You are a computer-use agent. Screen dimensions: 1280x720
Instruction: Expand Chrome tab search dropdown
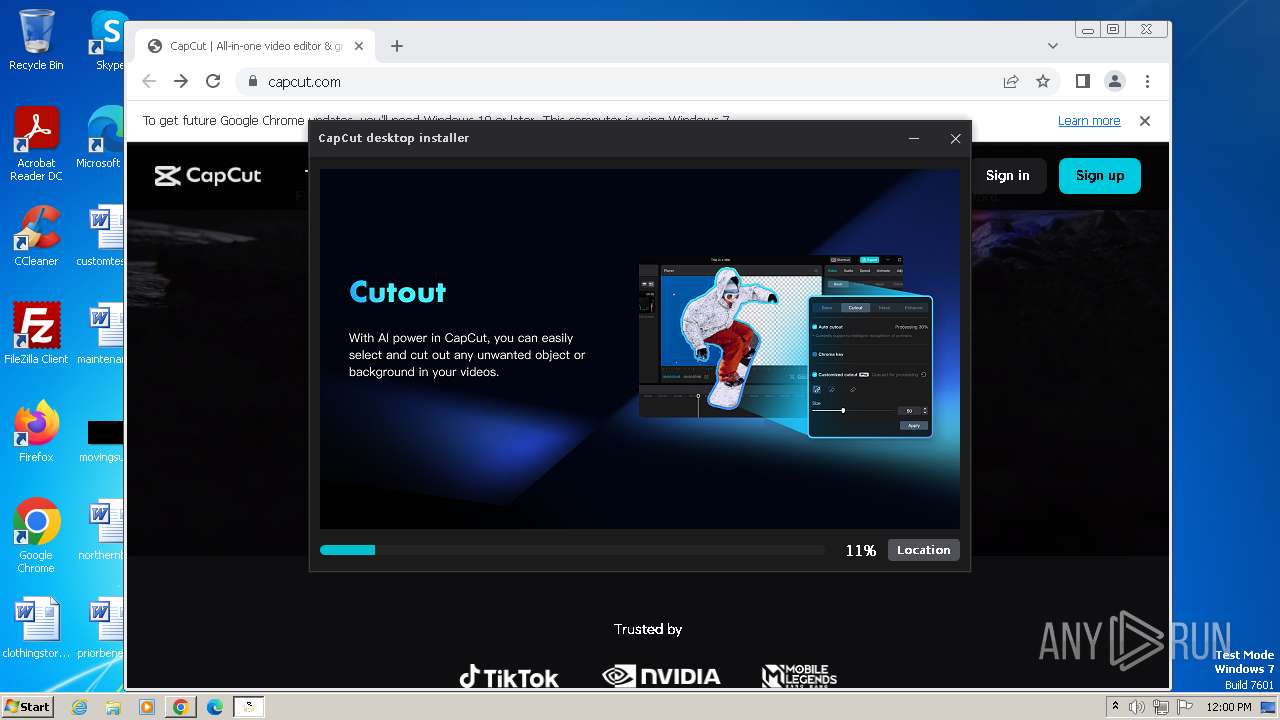pos(1052,46)
